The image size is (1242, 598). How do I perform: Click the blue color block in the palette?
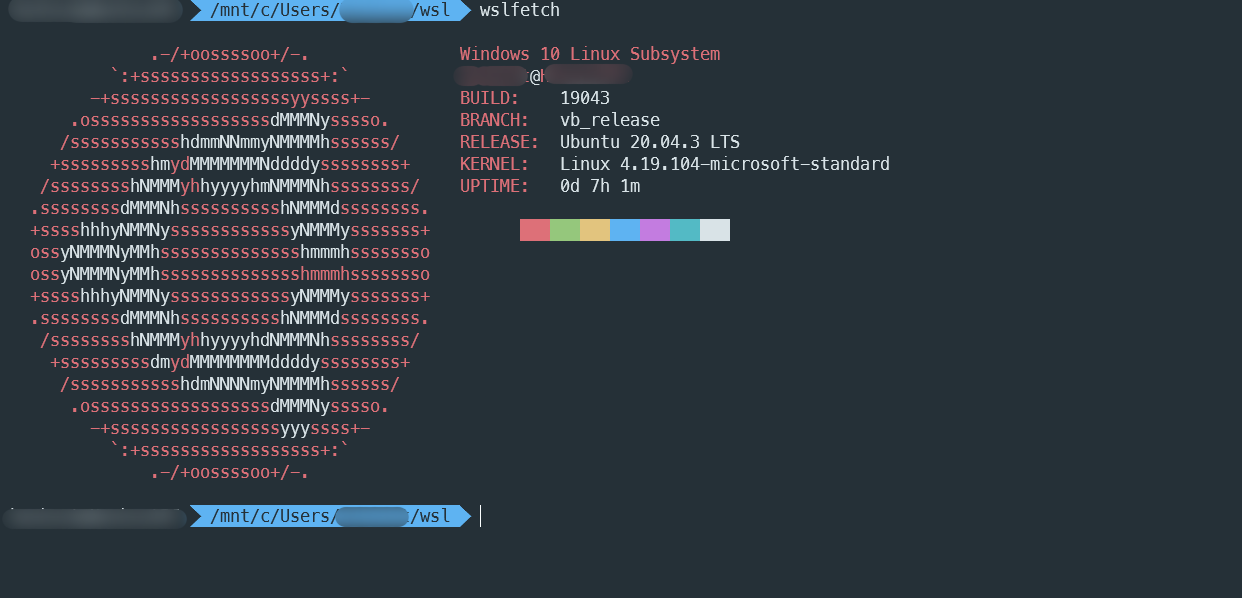625,230
